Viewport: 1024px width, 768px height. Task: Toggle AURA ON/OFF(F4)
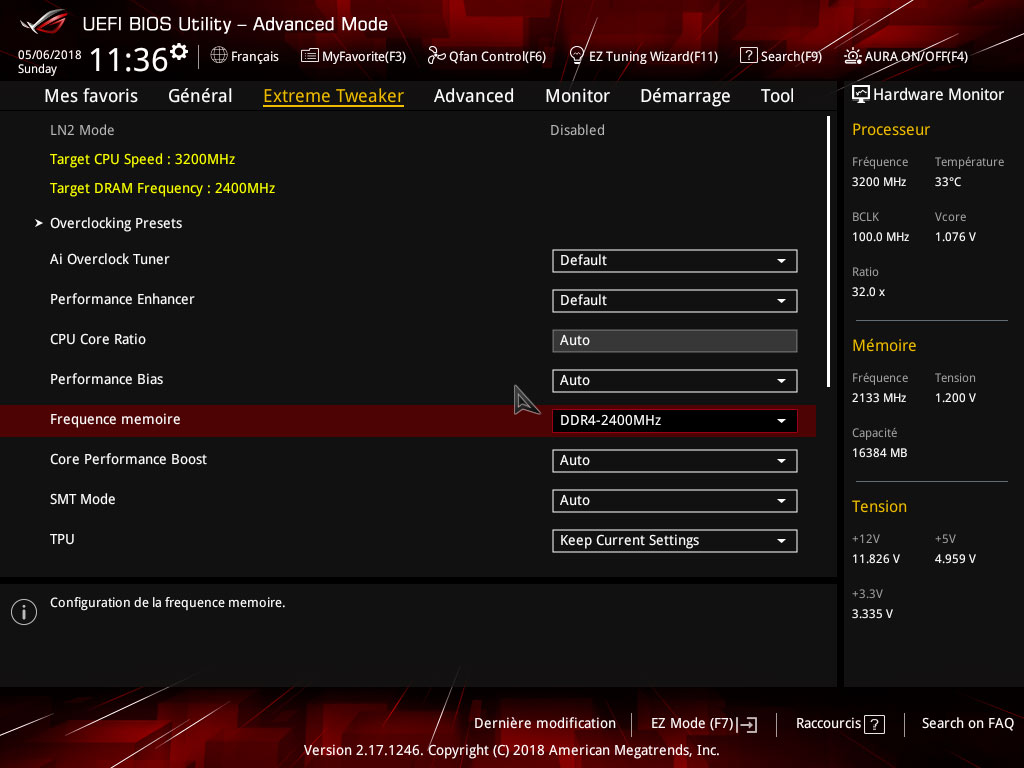point(906,56)
